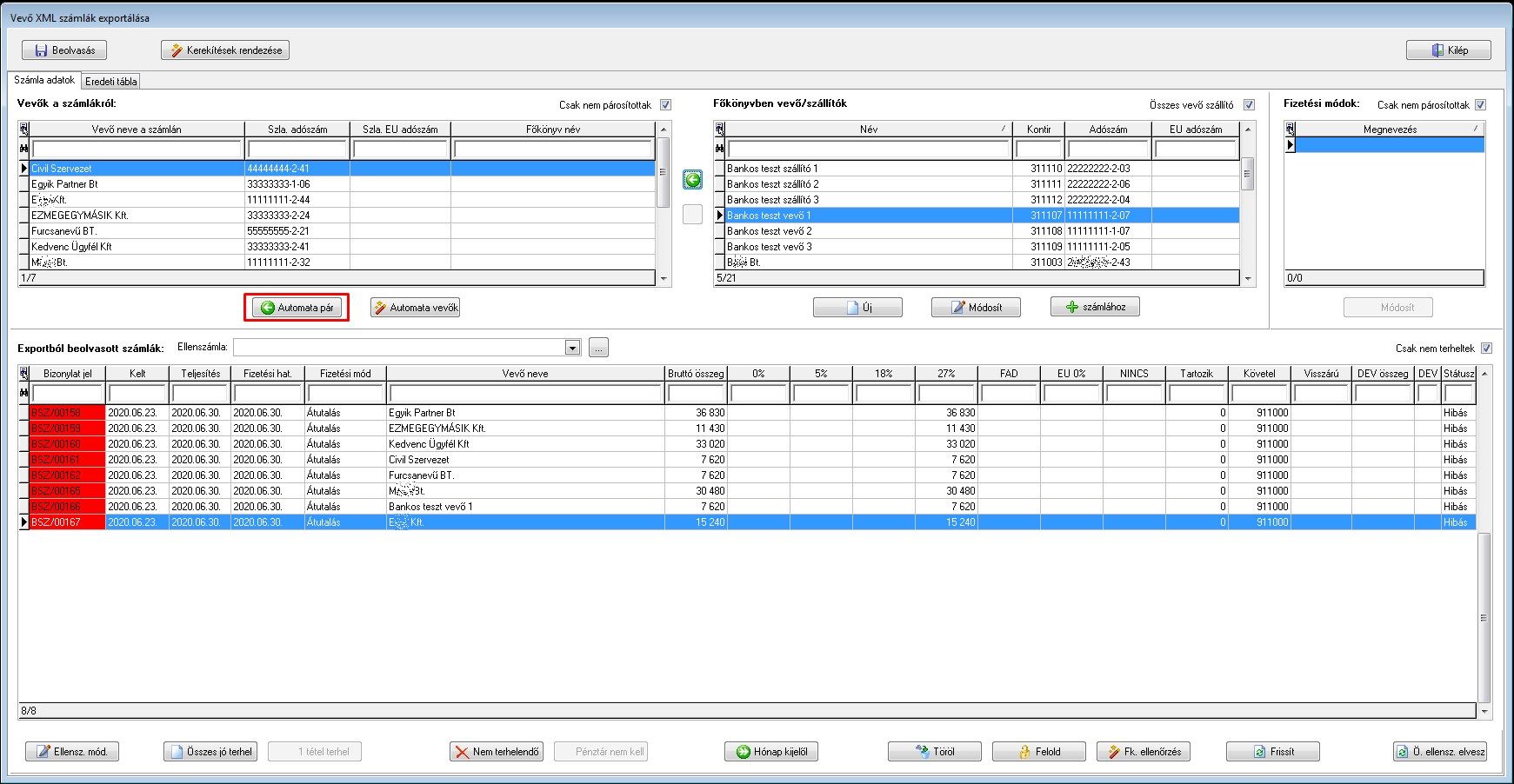
Task: Click the green pairing arrow icon
Action: click(x=693, y=181)
